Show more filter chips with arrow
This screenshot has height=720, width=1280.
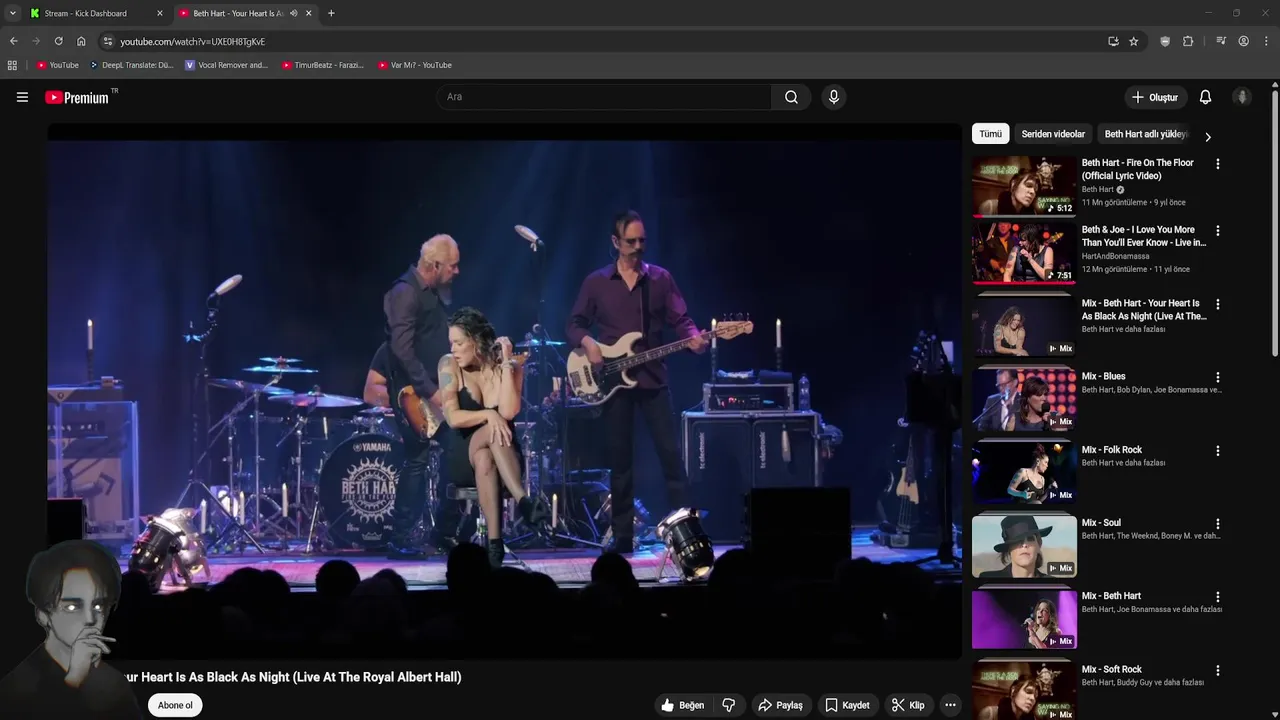pos(1207,137)
